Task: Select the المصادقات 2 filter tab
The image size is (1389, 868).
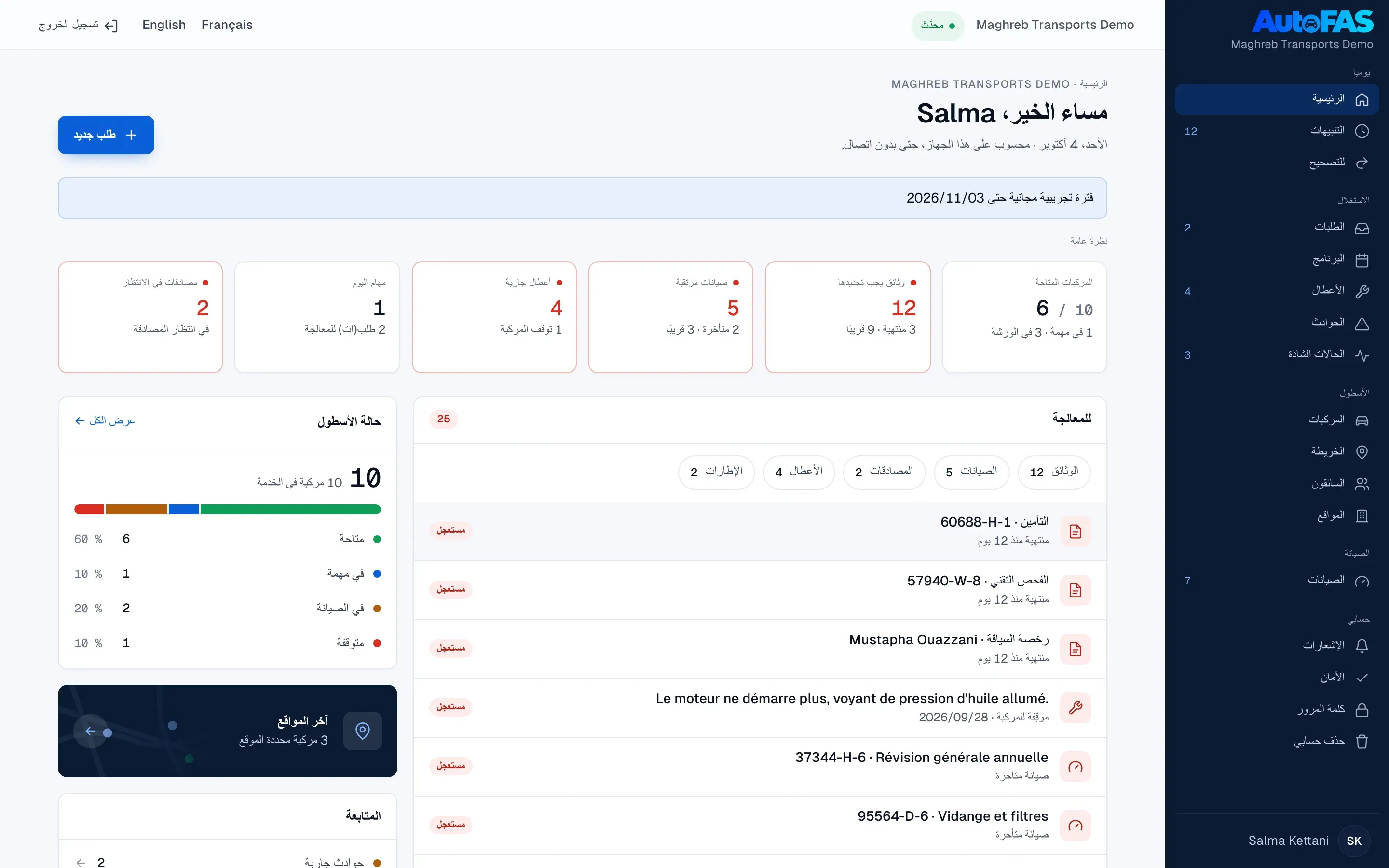Action: (x=884, y=472)
